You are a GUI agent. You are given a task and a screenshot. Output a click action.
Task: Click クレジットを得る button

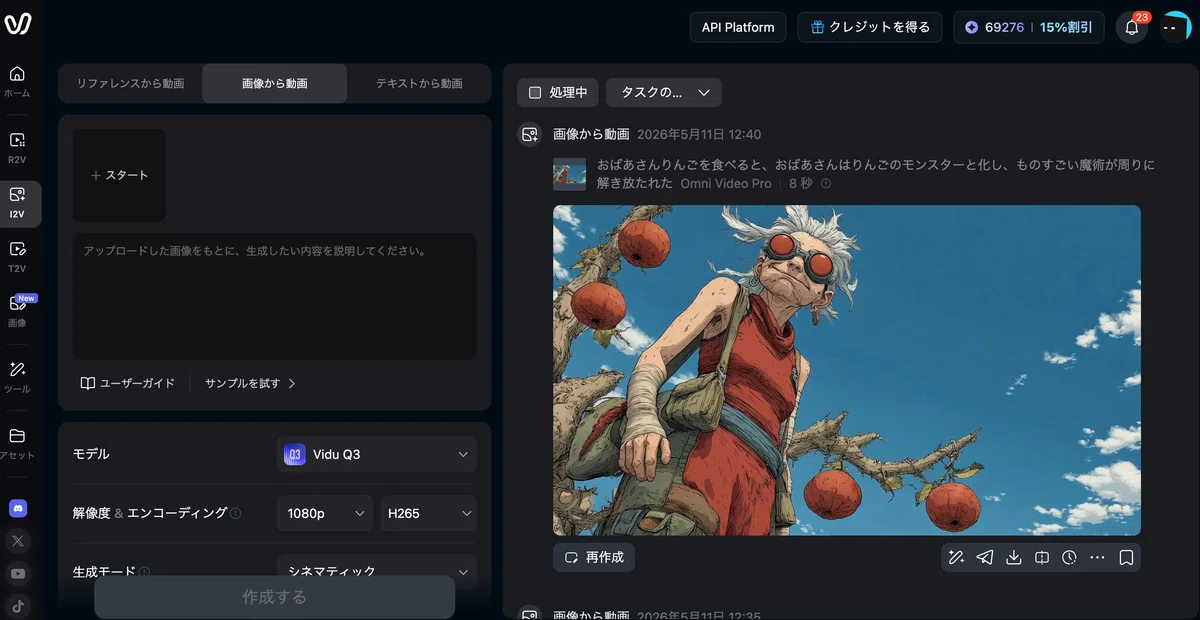coord(870,27)
